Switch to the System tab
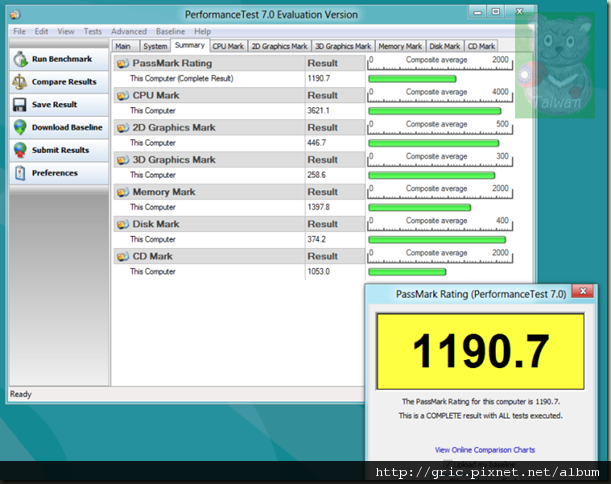This screenshot has width=611, height=484. point(155,46)
